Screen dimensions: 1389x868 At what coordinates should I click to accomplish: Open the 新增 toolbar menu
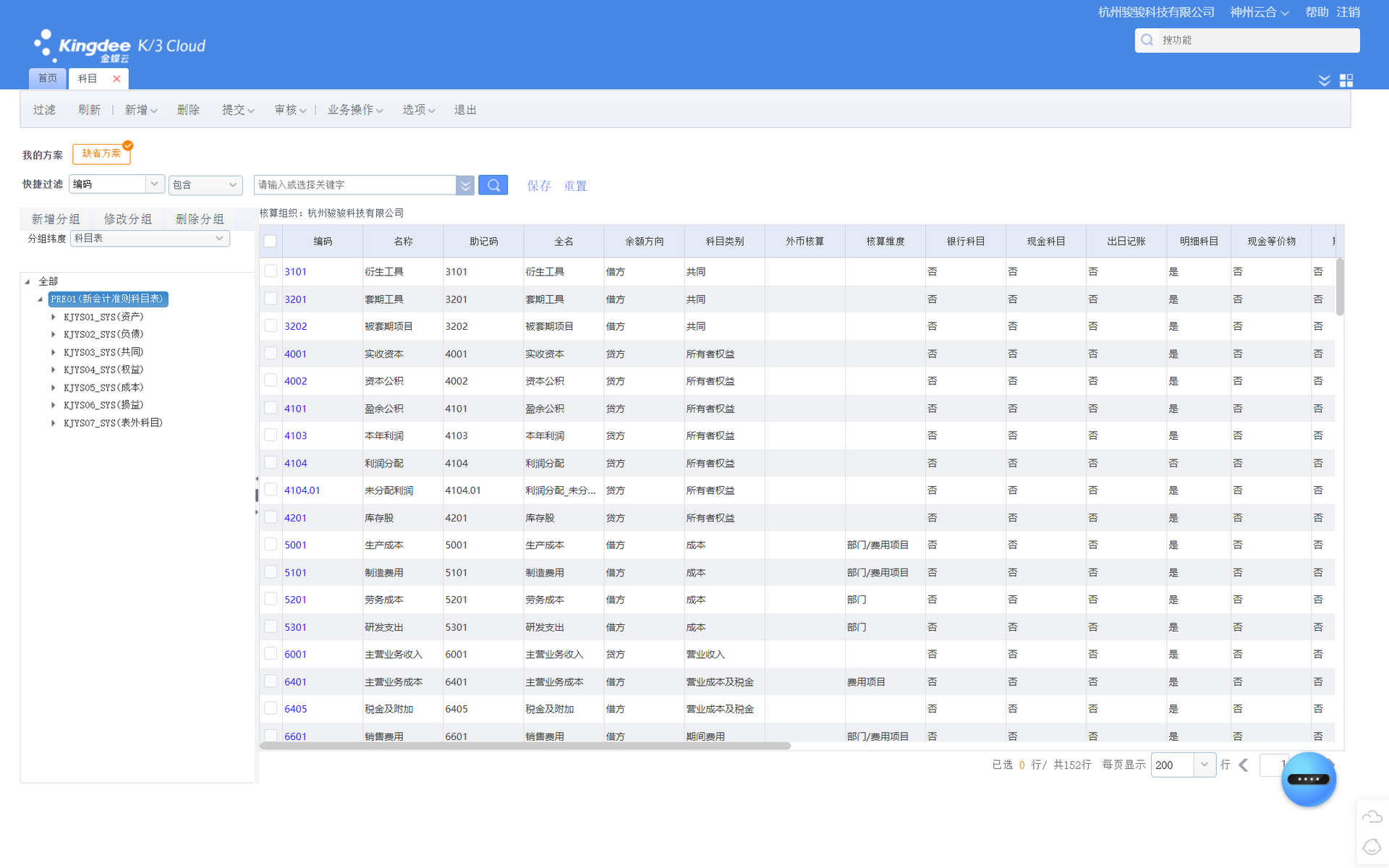(141, 110)
